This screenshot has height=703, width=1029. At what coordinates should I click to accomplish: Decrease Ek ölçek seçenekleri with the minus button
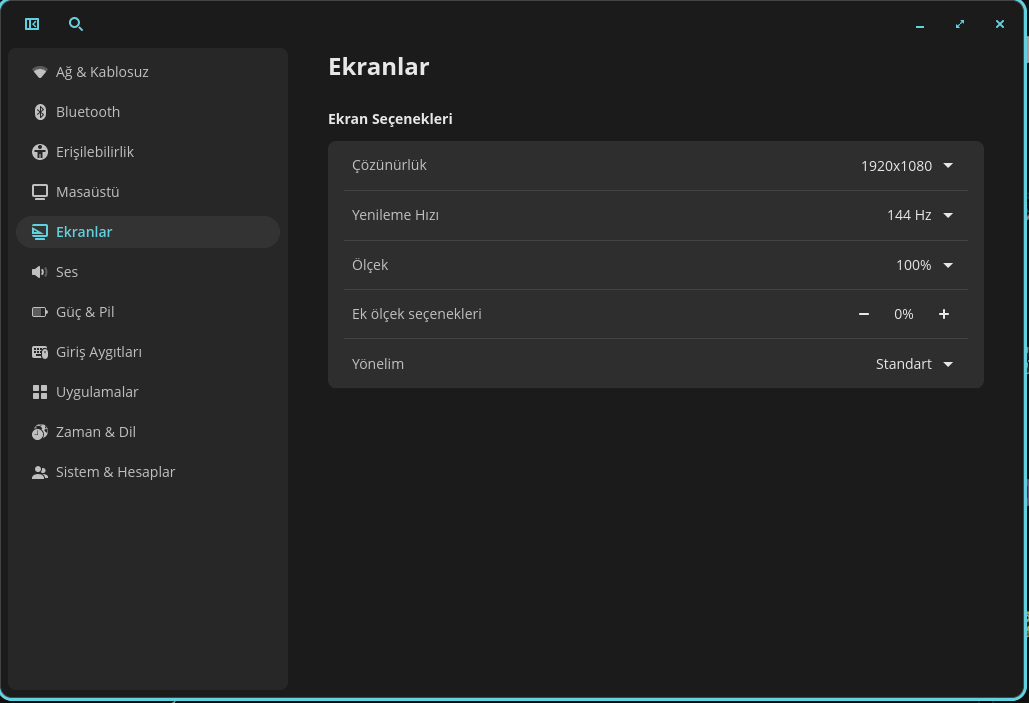pos(864,314)
